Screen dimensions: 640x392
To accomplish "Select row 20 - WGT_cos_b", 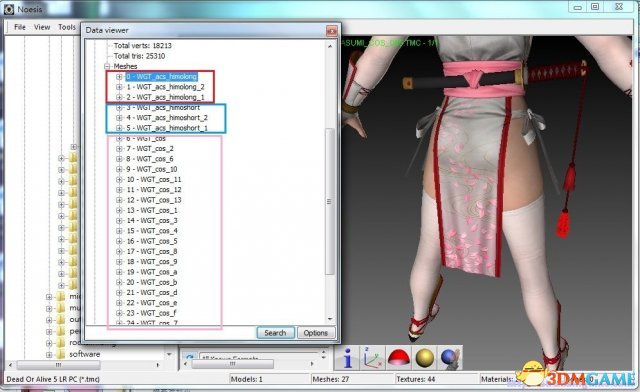I will (151, 282).
